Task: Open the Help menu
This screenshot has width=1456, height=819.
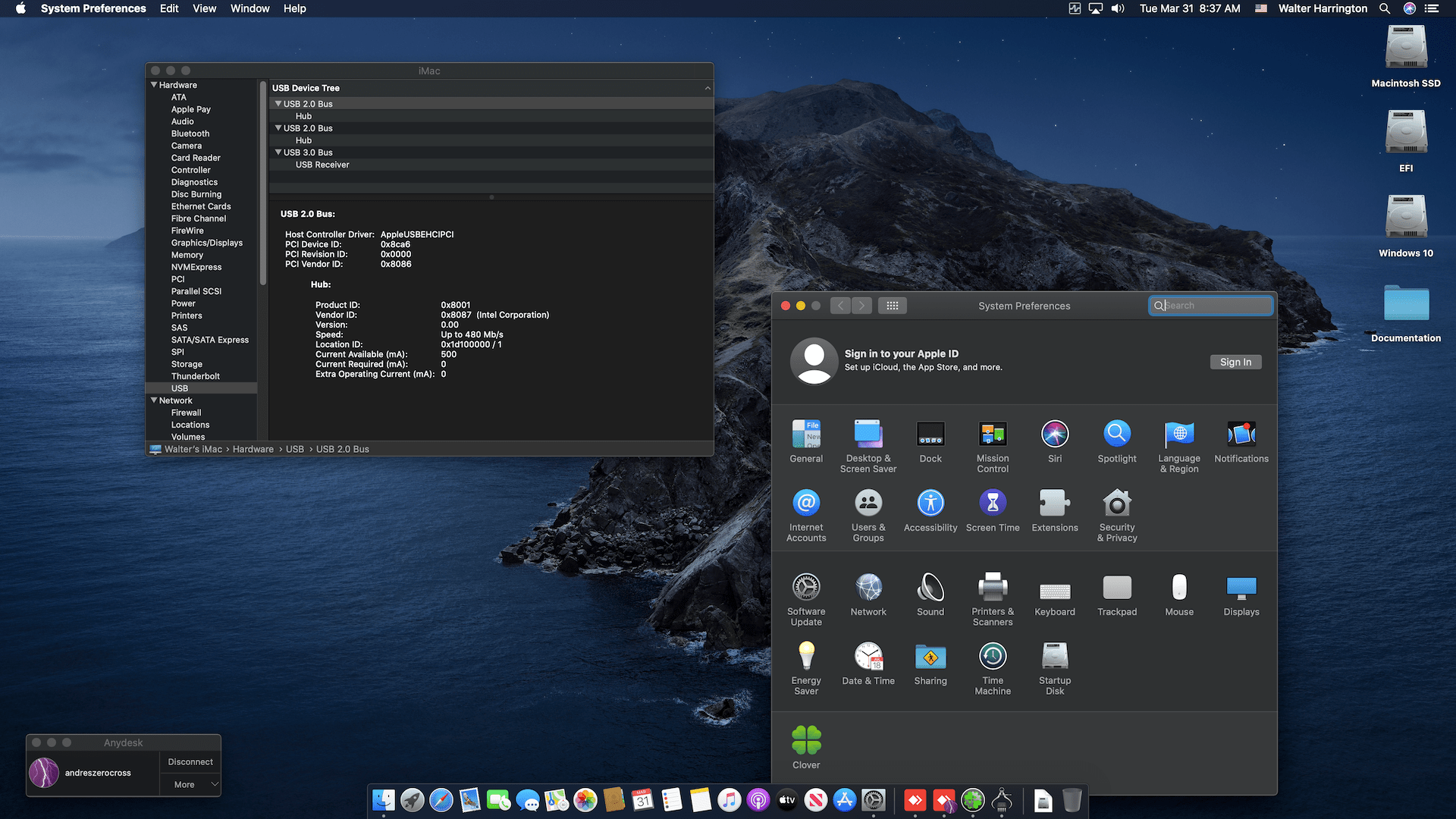Action: pos(294,8)
